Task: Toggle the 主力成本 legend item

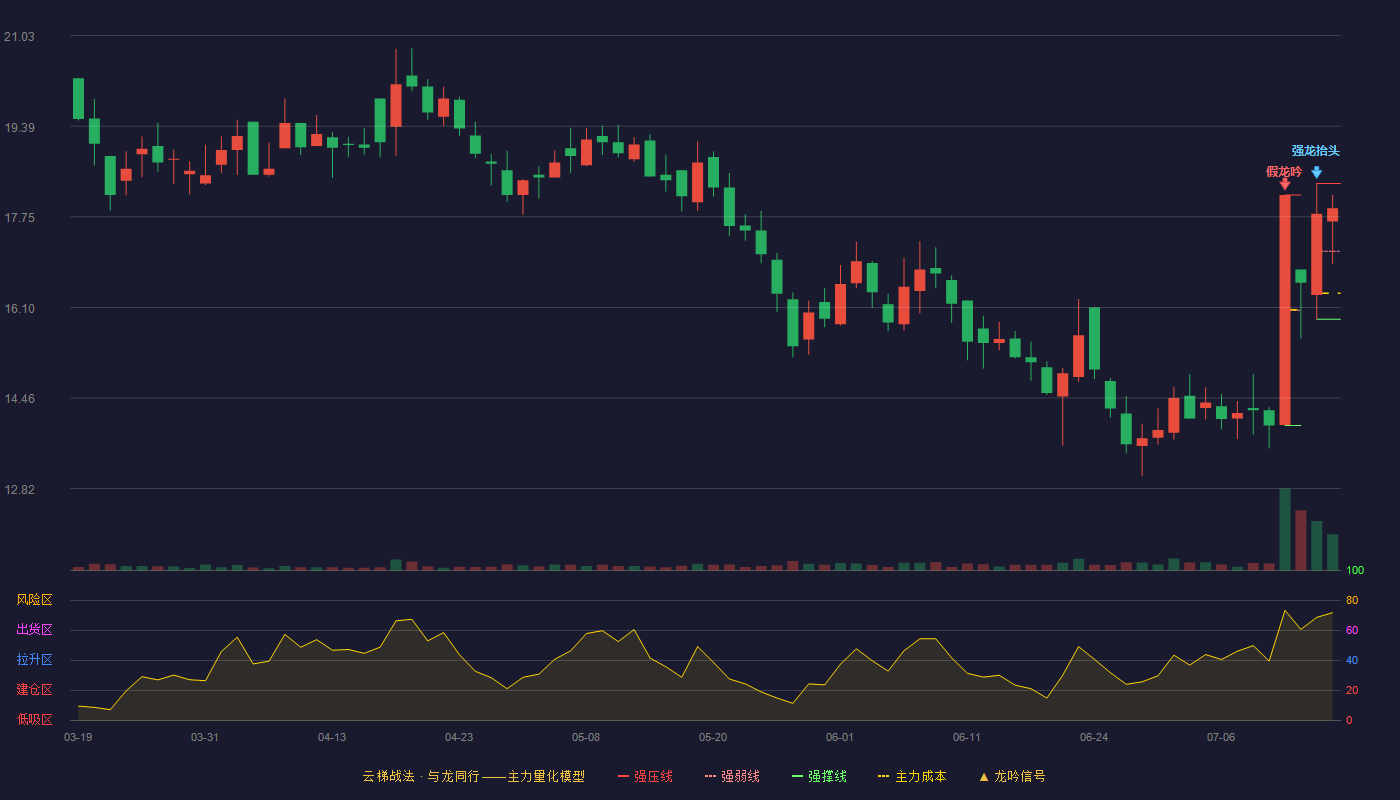Action: [x=912, y=776]
